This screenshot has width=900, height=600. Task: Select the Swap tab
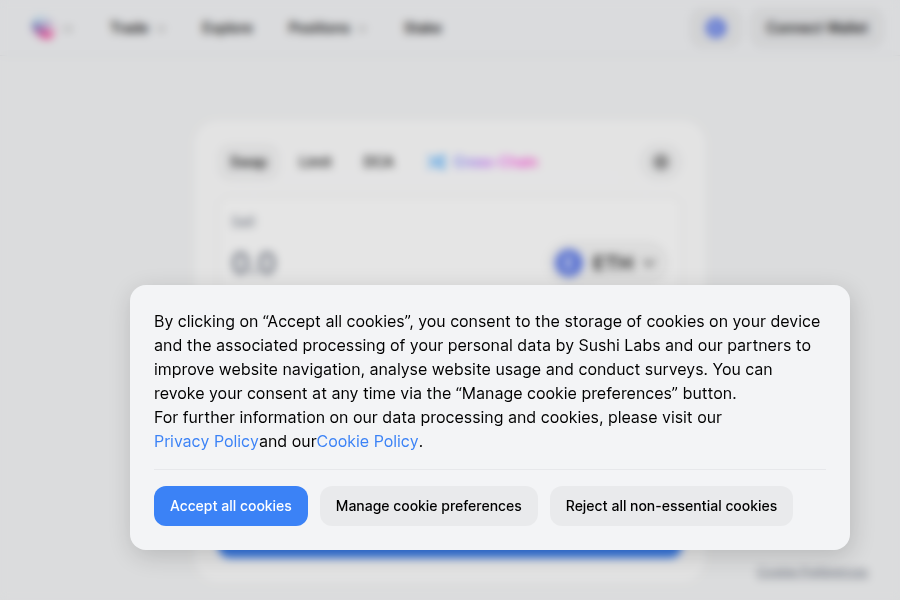point(248,161)
